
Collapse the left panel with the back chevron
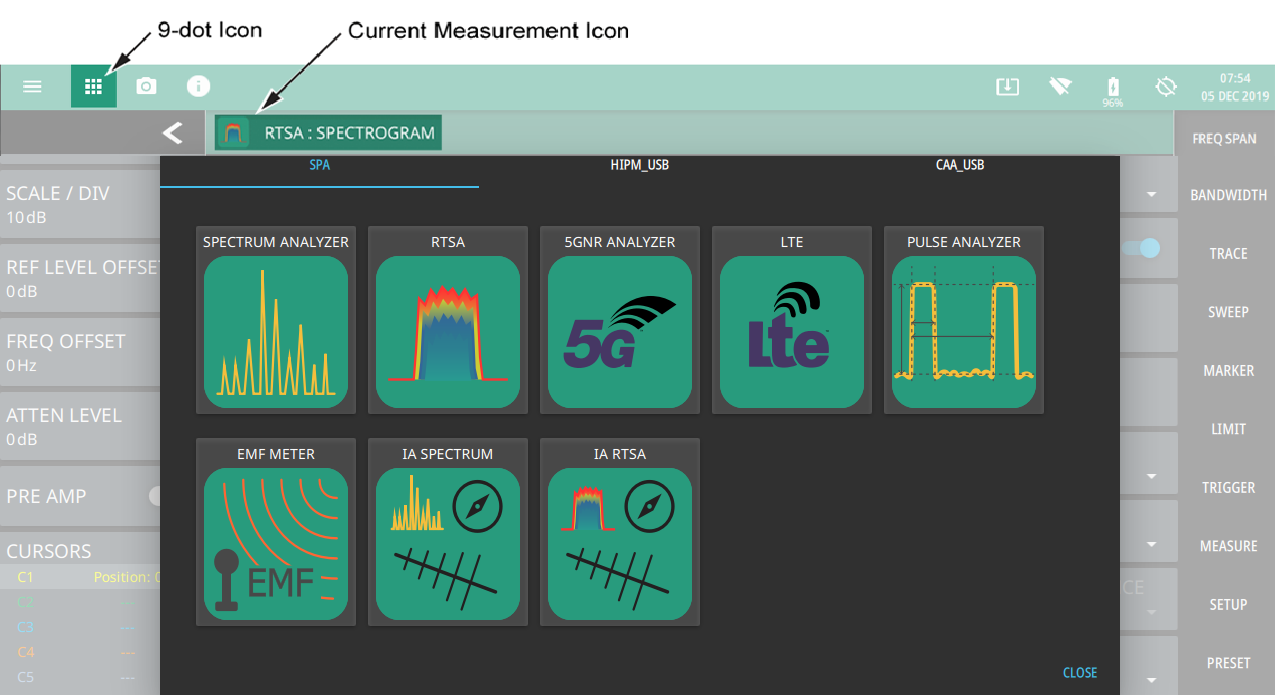click(x=173, y=132)
